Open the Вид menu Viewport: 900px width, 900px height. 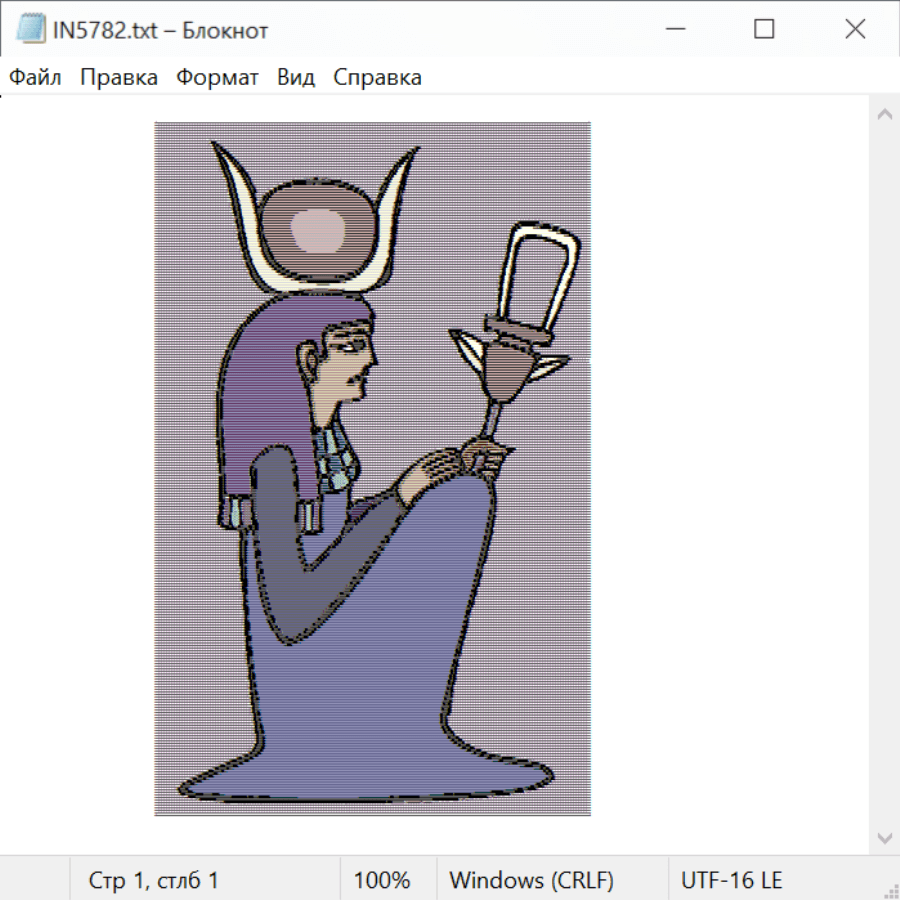(x=296, y=77)
